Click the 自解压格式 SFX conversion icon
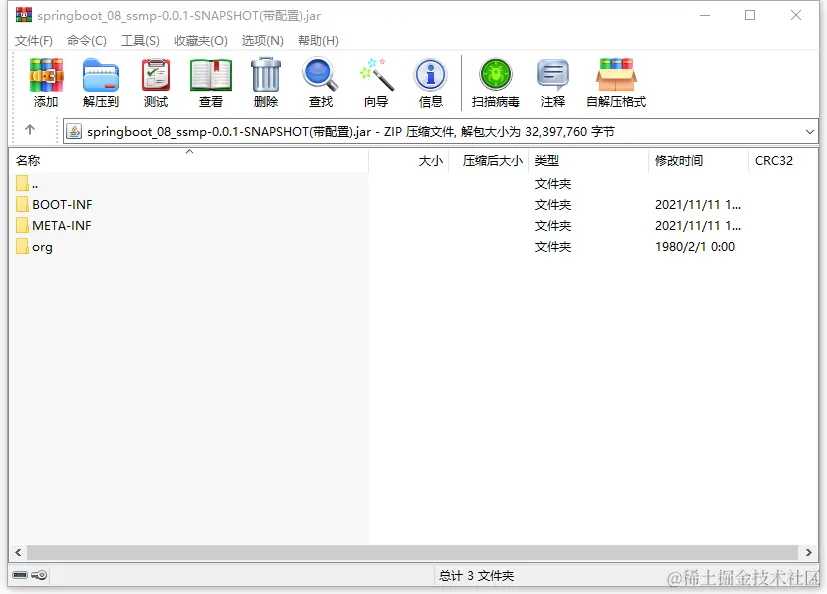 tap(615, 82)
